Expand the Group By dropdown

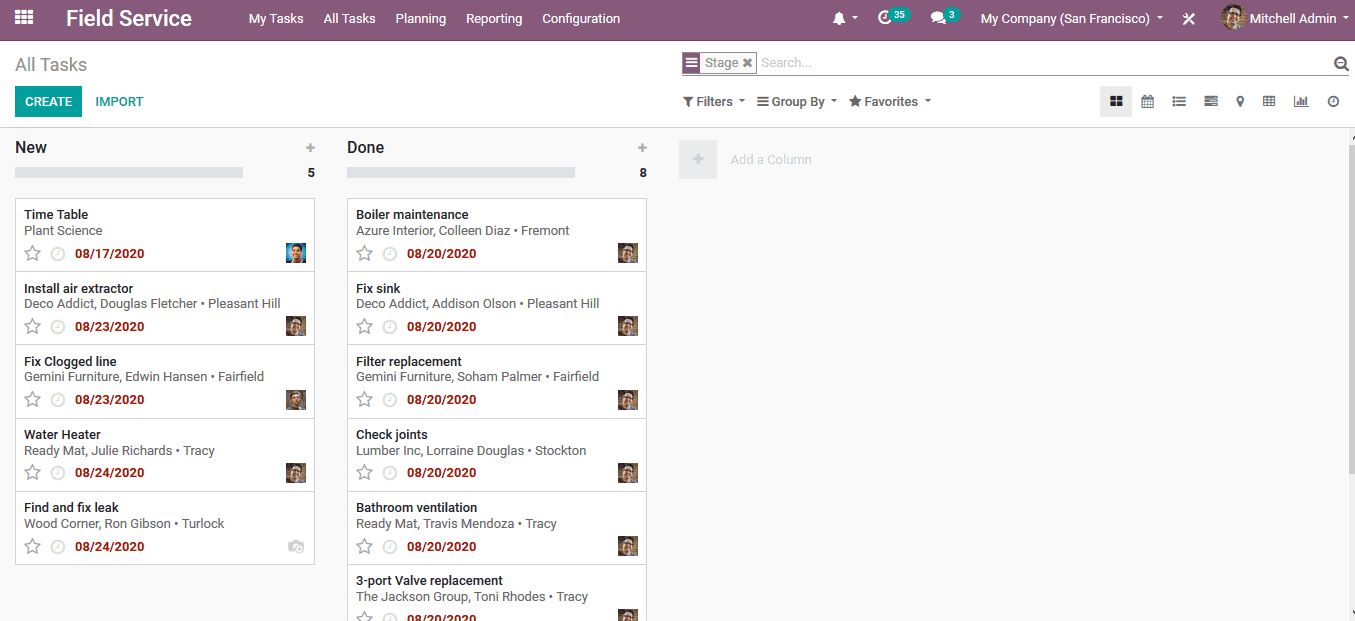click(x=797, y=102)
